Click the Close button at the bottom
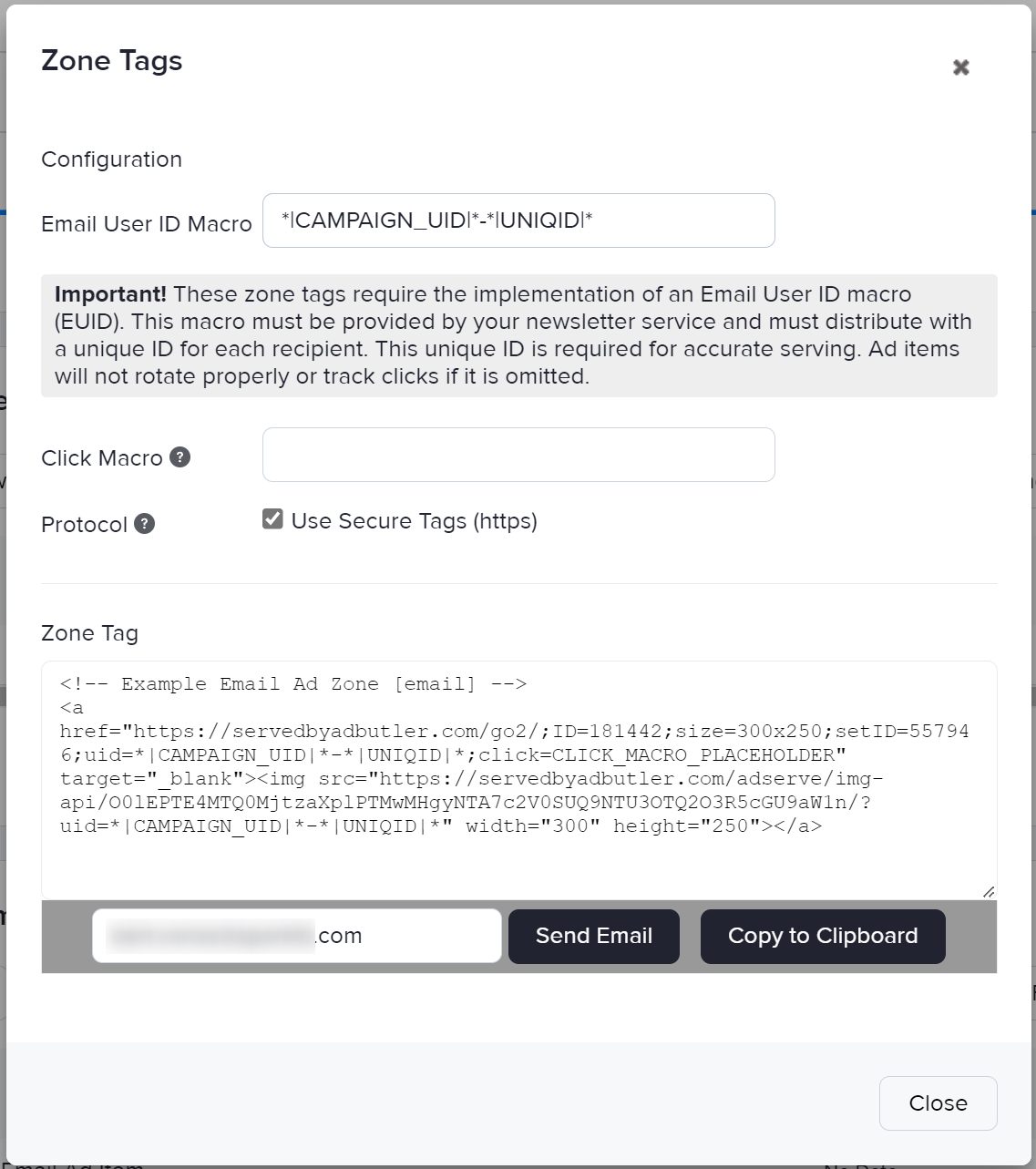Viewport: 1036px width, 1169px height. click(x=938, y=1103)
